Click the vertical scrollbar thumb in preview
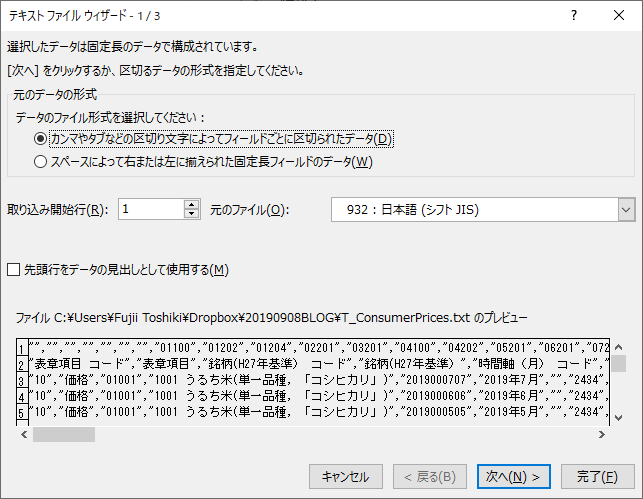Viewport: 643px width, 499px height. point(619,363)
